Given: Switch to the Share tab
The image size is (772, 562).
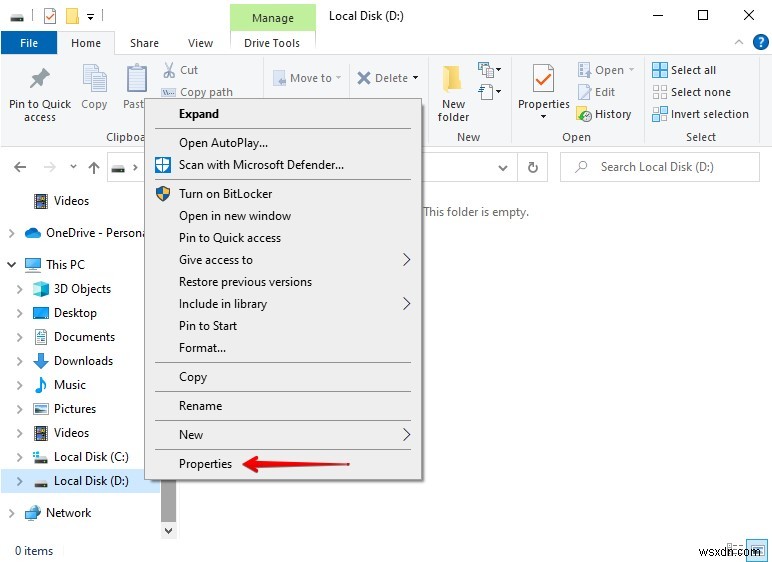Looking at the screenshot, I should [x=144, y=43].
